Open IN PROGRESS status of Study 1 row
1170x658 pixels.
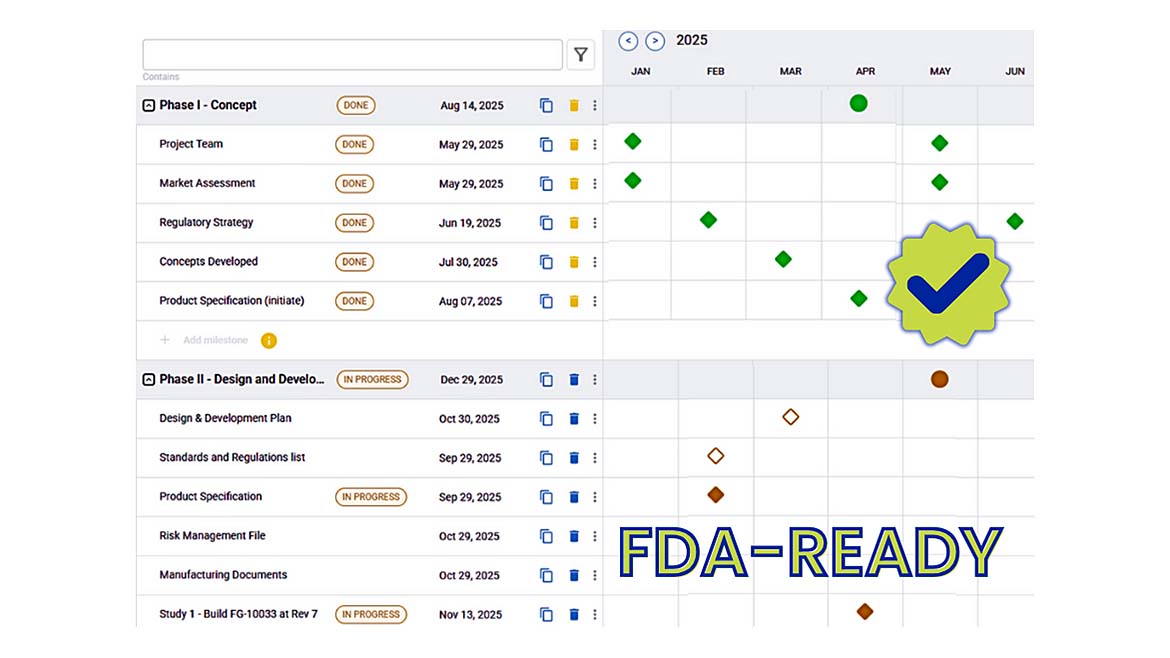click(371, 614)
